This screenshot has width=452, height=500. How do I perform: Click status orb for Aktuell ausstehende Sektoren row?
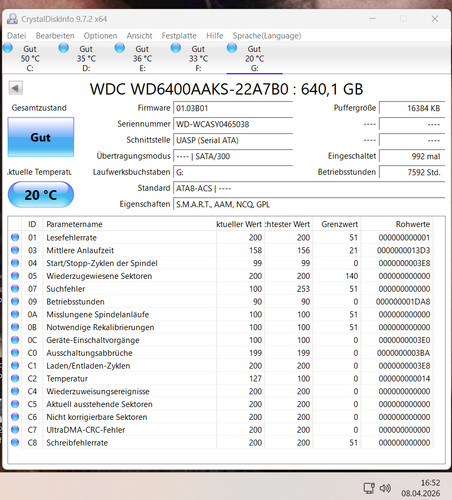15,404
